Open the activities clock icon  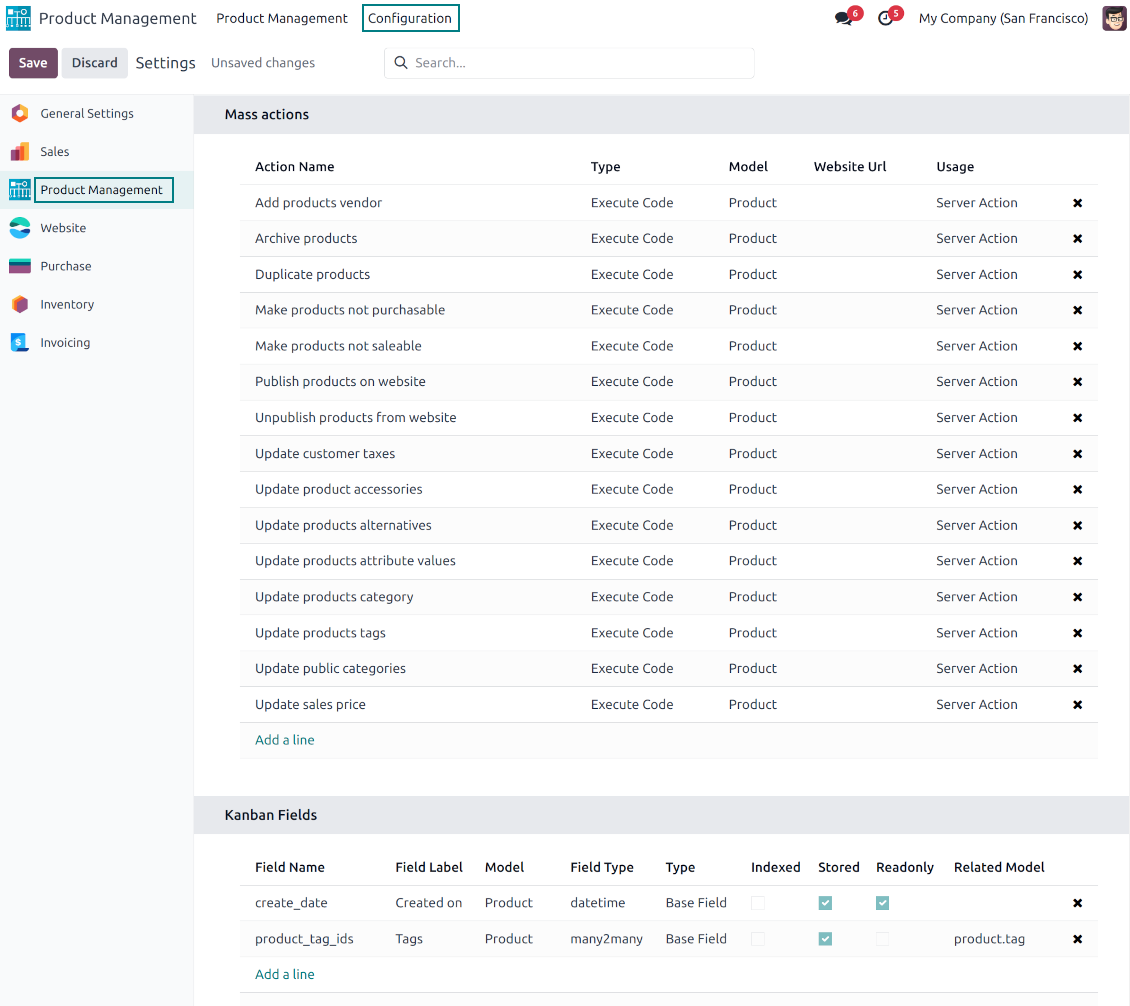click(x=885, y=18)
